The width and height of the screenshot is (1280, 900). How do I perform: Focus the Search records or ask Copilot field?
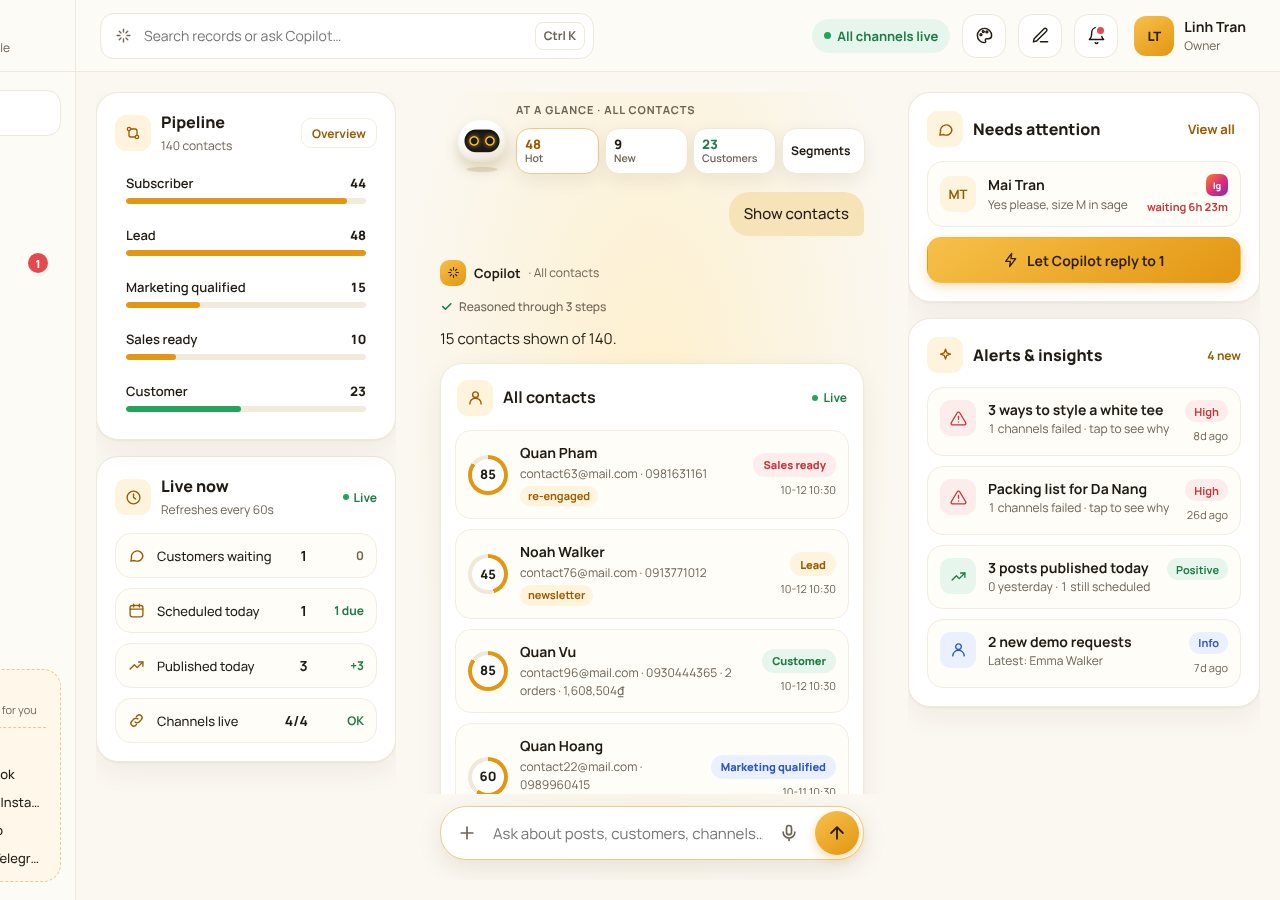click(347, 36)
